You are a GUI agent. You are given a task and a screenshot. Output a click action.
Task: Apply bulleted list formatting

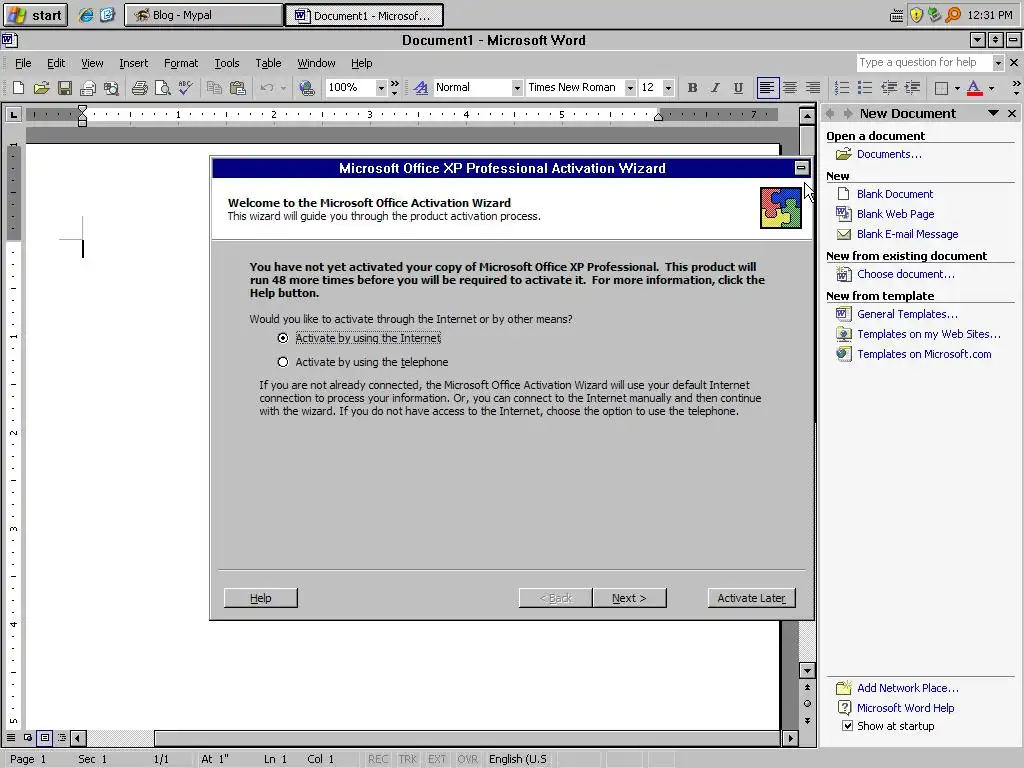[x=865, y=88]
